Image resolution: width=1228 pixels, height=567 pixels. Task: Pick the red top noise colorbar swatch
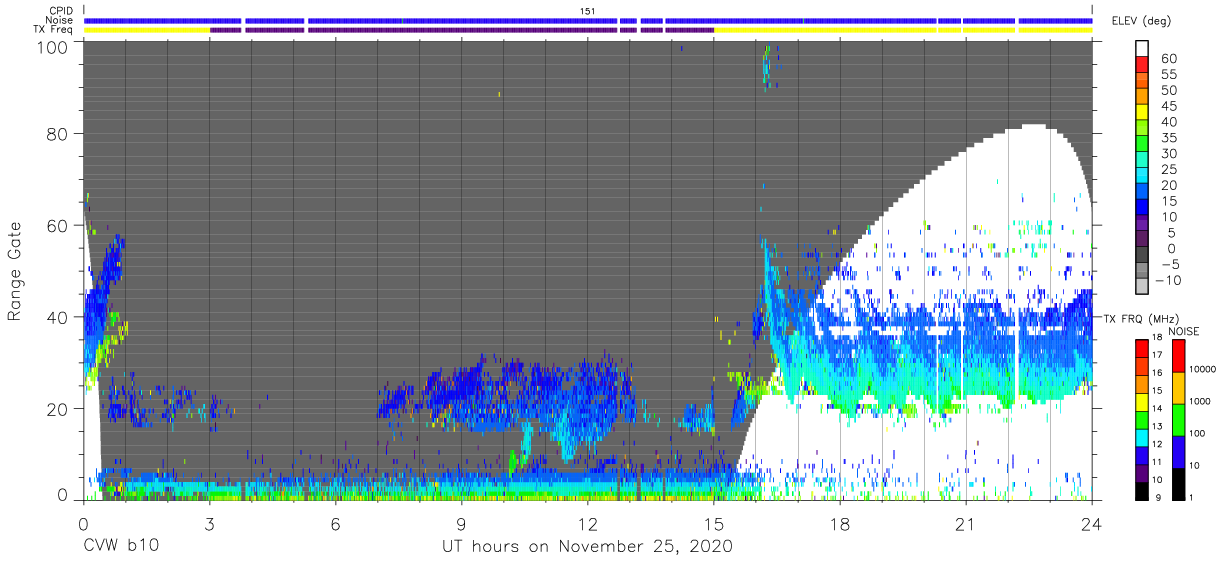[x=1181, y=356]
